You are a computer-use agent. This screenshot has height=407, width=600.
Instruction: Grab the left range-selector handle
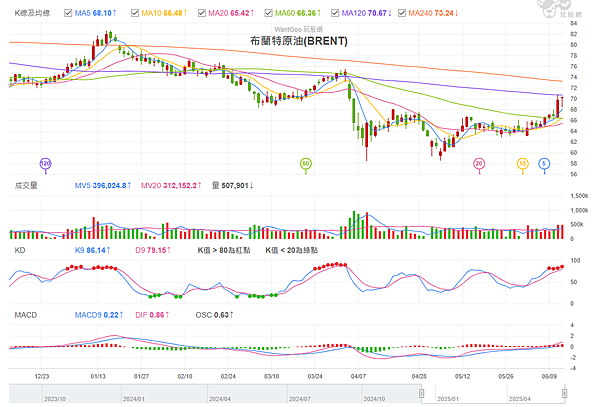tap(421, 393)
